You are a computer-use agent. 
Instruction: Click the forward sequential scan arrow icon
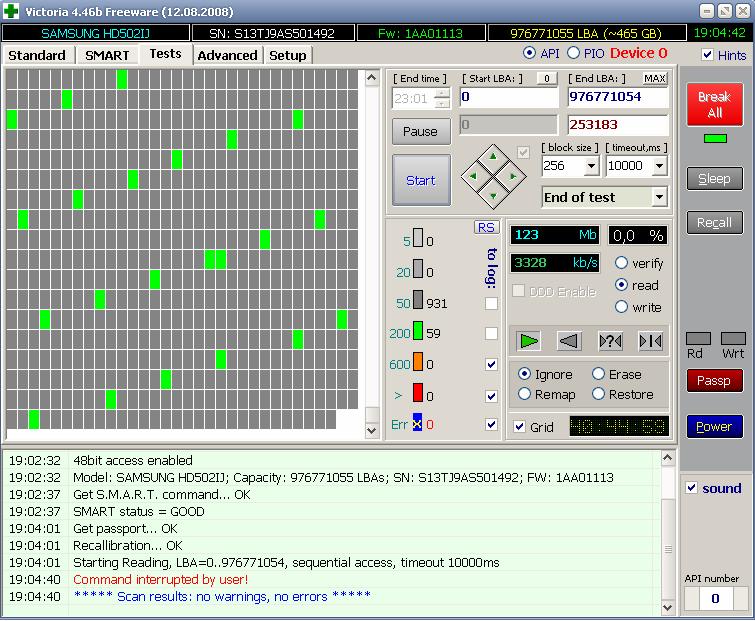click(529, 341)
